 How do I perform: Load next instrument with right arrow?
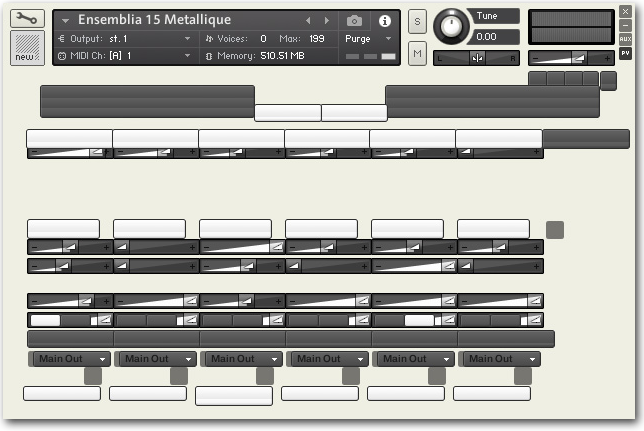(x=327, y=20)
